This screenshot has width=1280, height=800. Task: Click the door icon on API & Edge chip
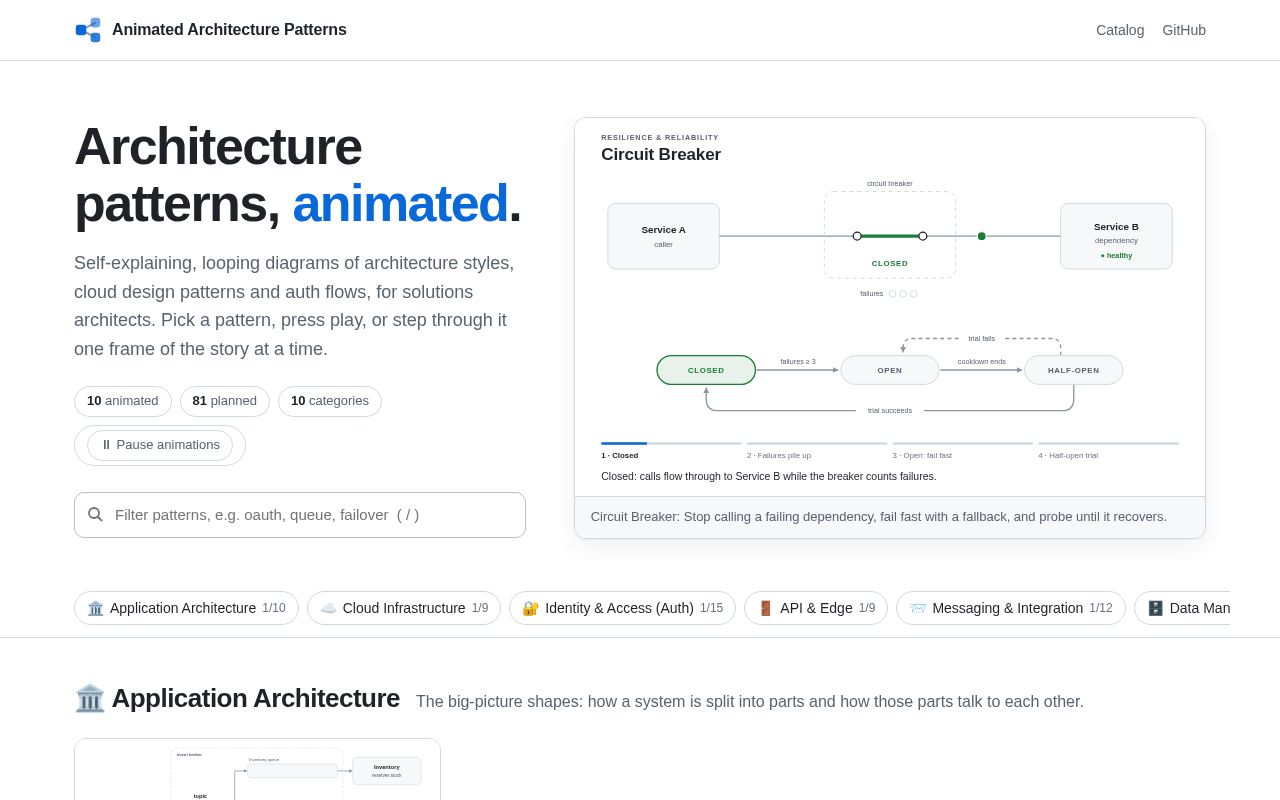766,608
